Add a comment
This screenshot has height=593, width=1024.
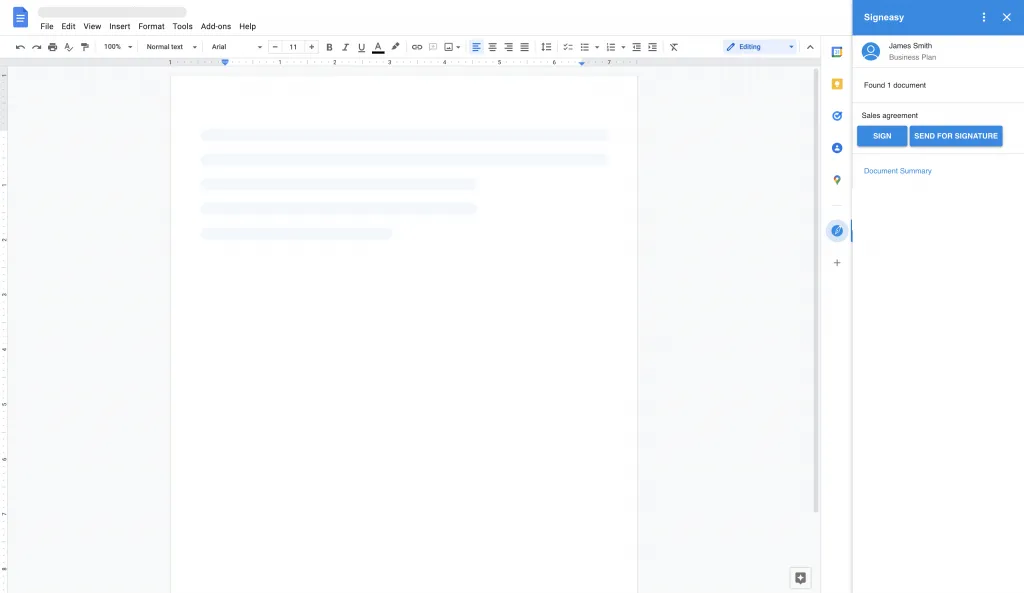pyautogui.click(x=433, y=47)
